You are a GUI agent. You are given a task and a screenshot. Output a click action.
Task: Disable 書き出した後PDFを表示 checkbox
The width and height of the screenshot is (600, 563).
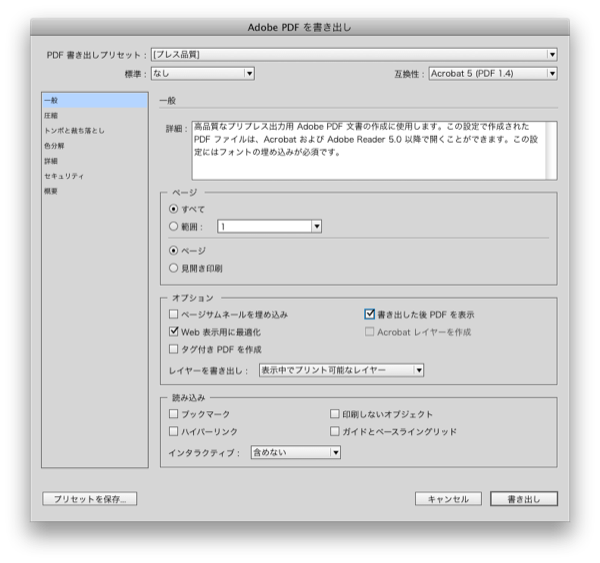tap(369, 314)
